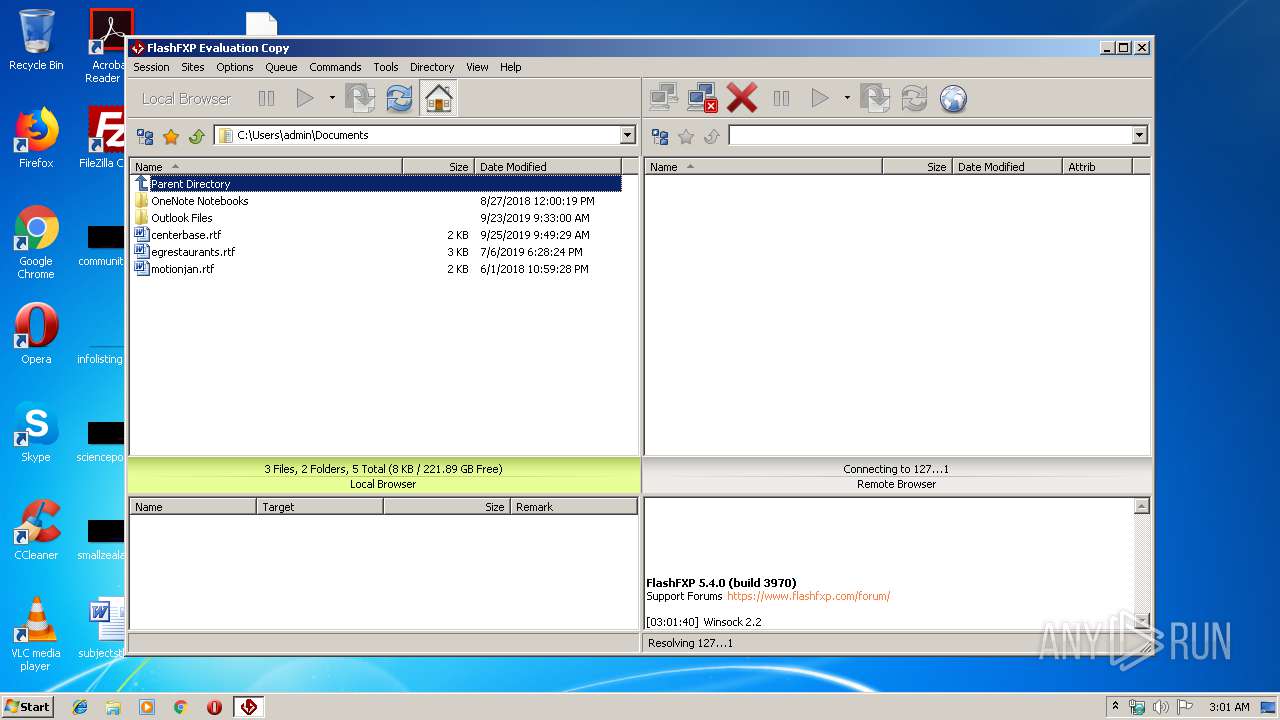Viewport: 1280px width, 720px height.
Task: Open the connect computers icon
Action: [x=664, y=98]
